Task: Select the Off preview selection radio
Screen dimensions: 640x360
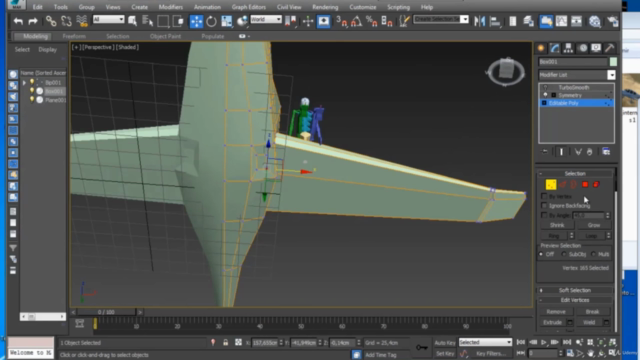Action: (541, 254)
